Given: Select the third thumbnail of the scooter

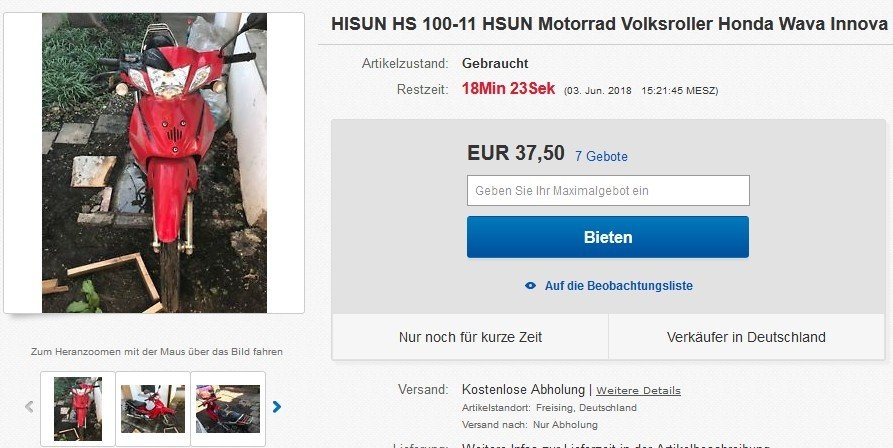Looking at the screenshot, I should 228,409.
